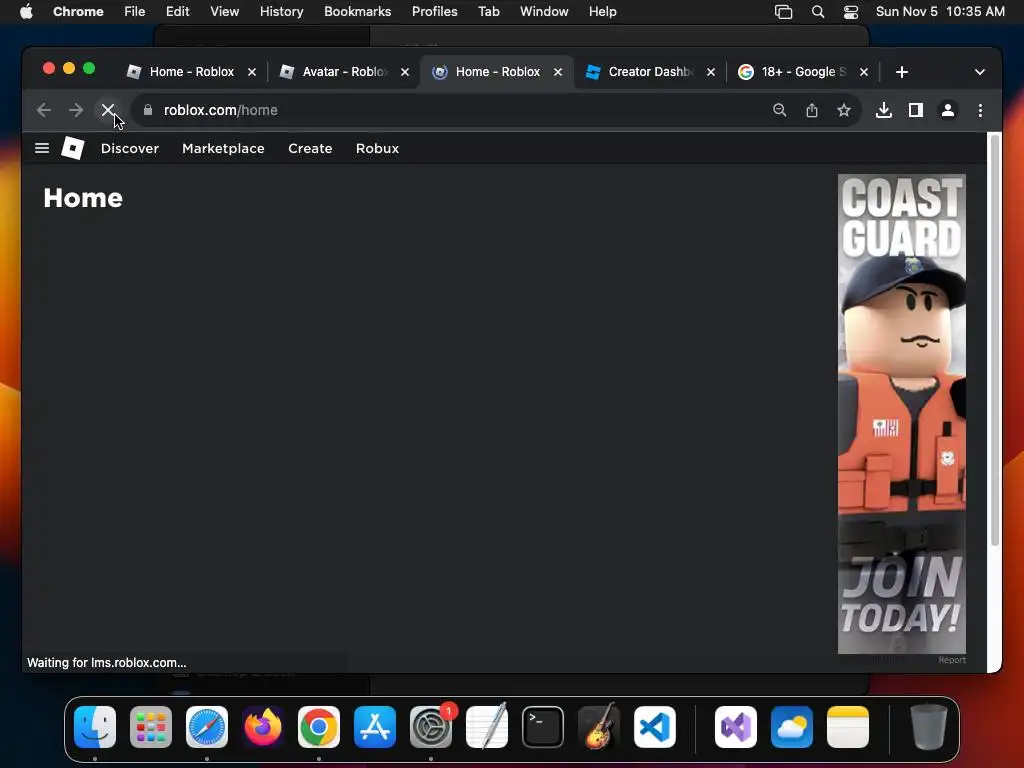Image resolution: width=1024 pixels, height=768 pixels.
Task: Open Finder from the Dock
Action: point(95,727)
